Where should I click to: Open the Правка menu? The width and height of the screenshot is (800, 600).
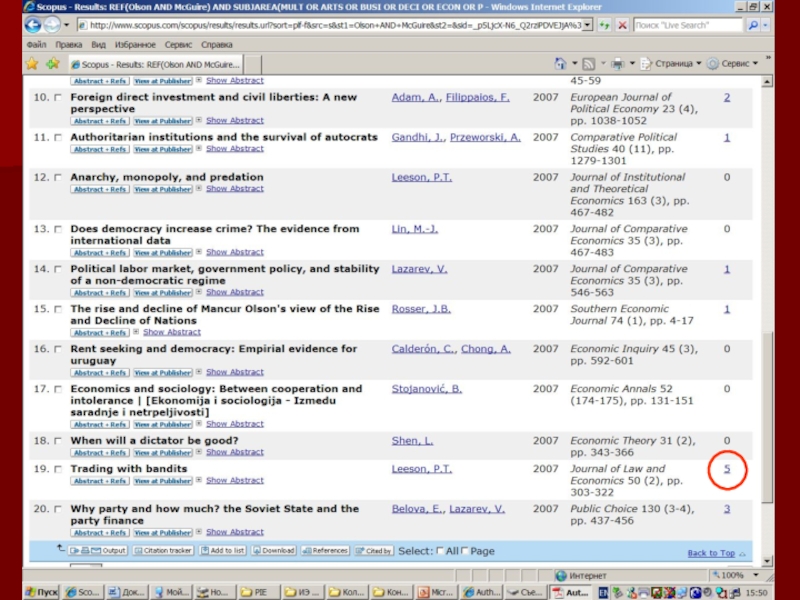pos(69,45)
